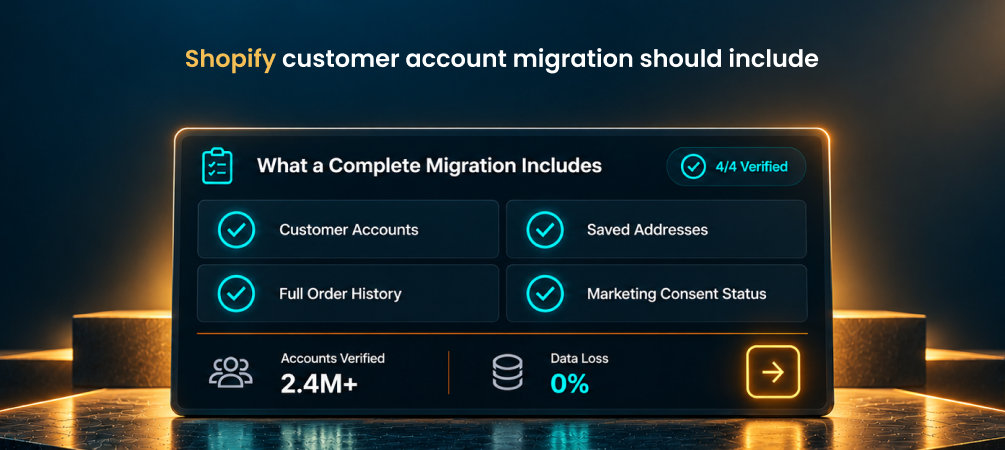Click the glowing arrow button

tap(773, 372)
